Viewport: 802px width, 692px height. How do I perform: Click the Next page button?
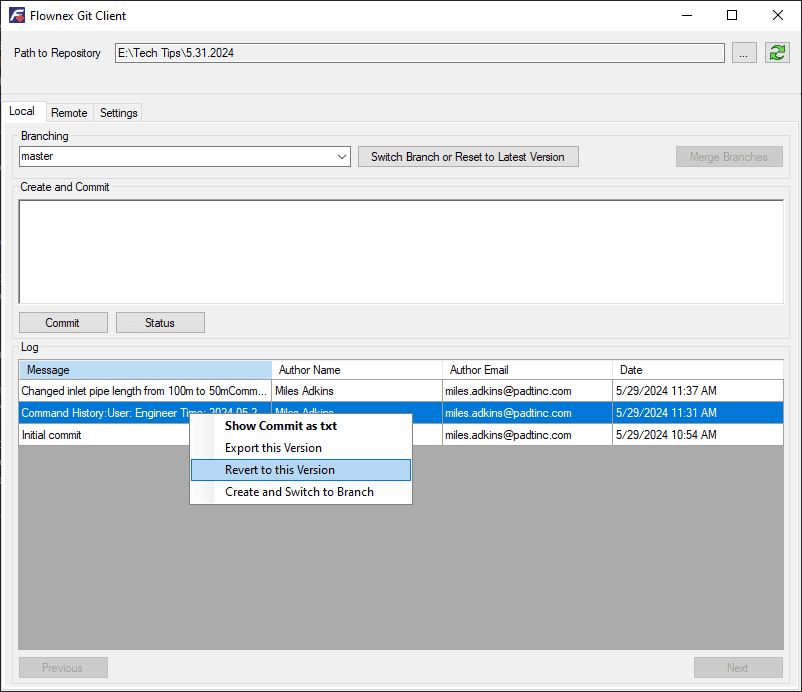click(x=738, y=667)
